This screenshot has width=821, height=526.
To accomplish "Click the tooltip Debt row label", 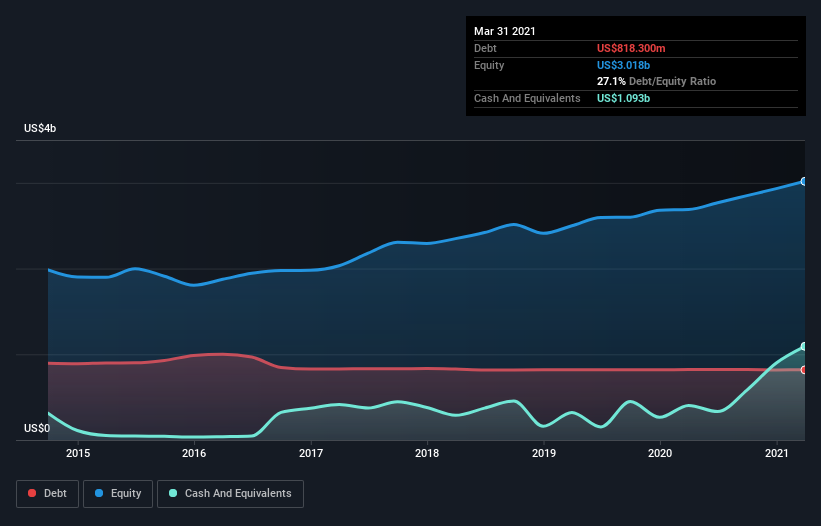I will pyautogui.click(x=485, y=48).
